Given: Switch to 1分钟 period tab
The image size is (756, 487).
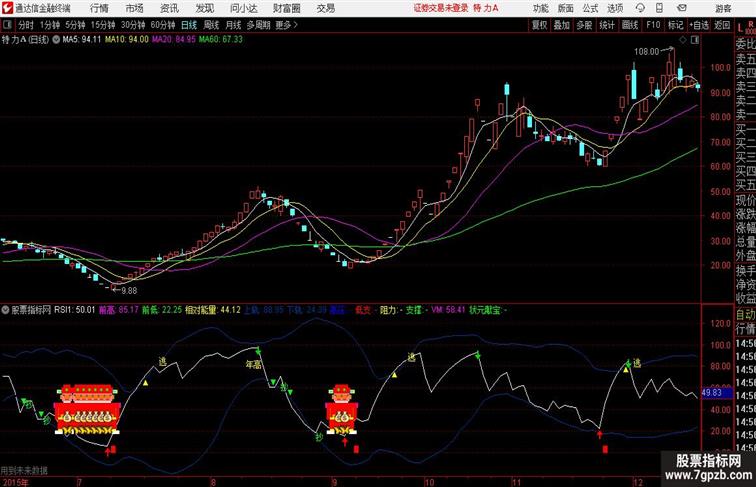Looking at the screenshot, I should [50, 25].
